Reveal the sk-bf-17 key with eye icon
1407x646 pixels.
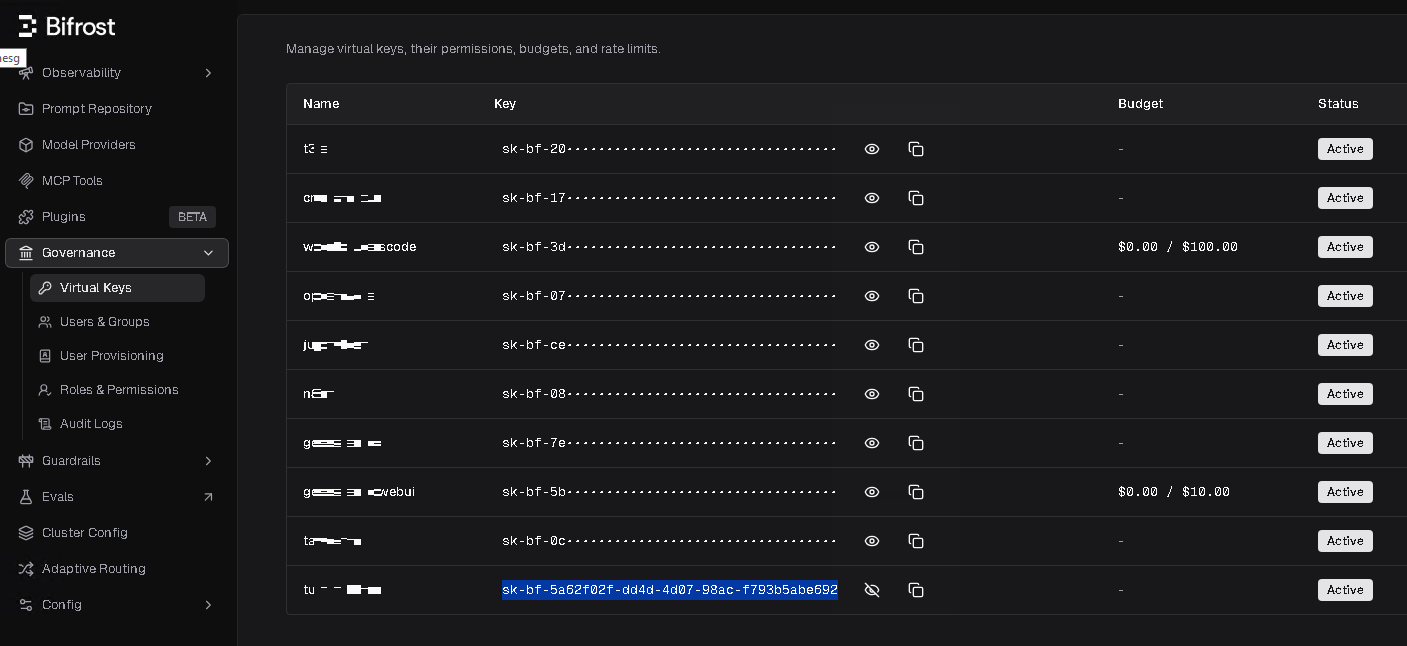coord(872,198)
